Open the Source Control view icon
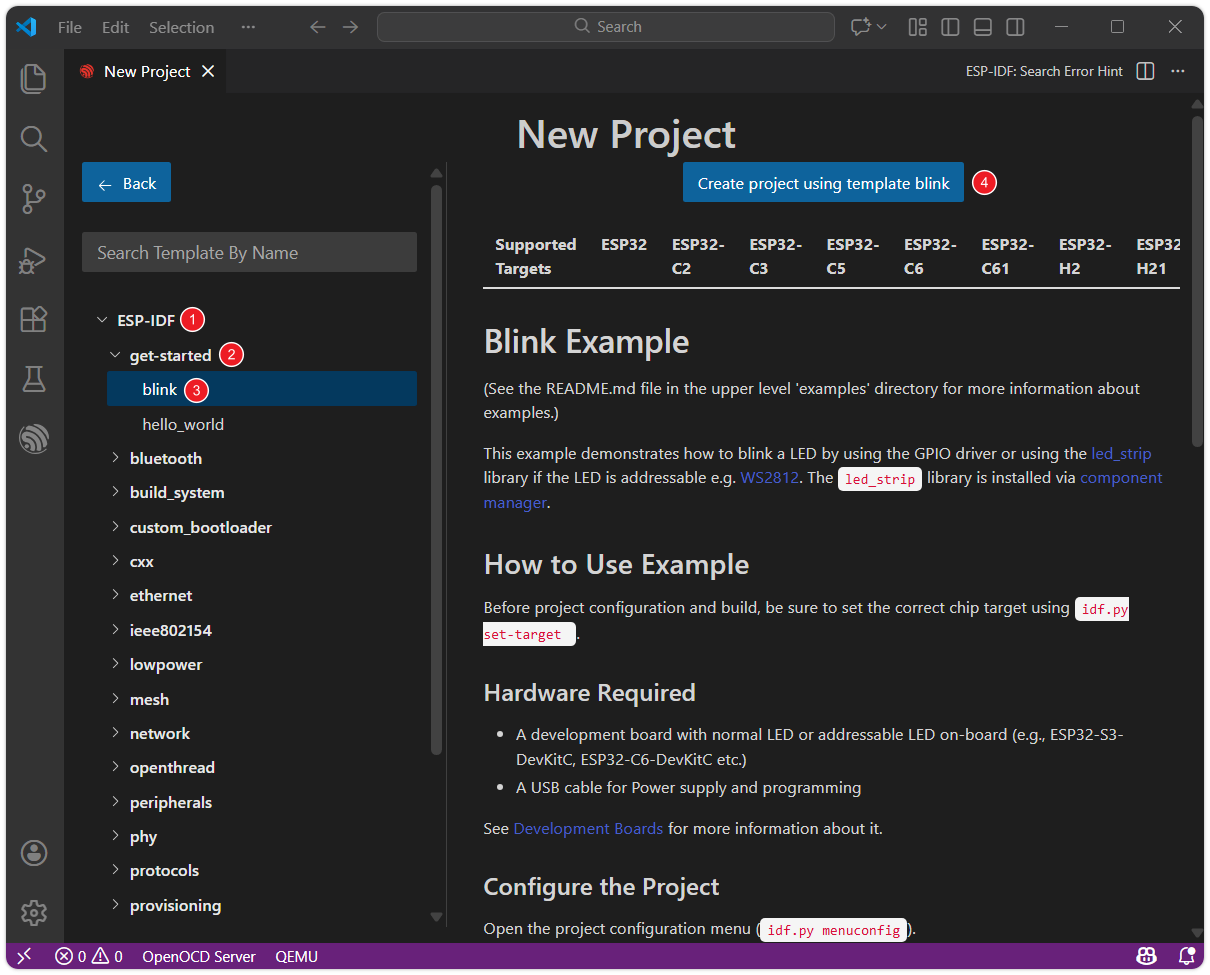1210x975 pixels. 34,199
